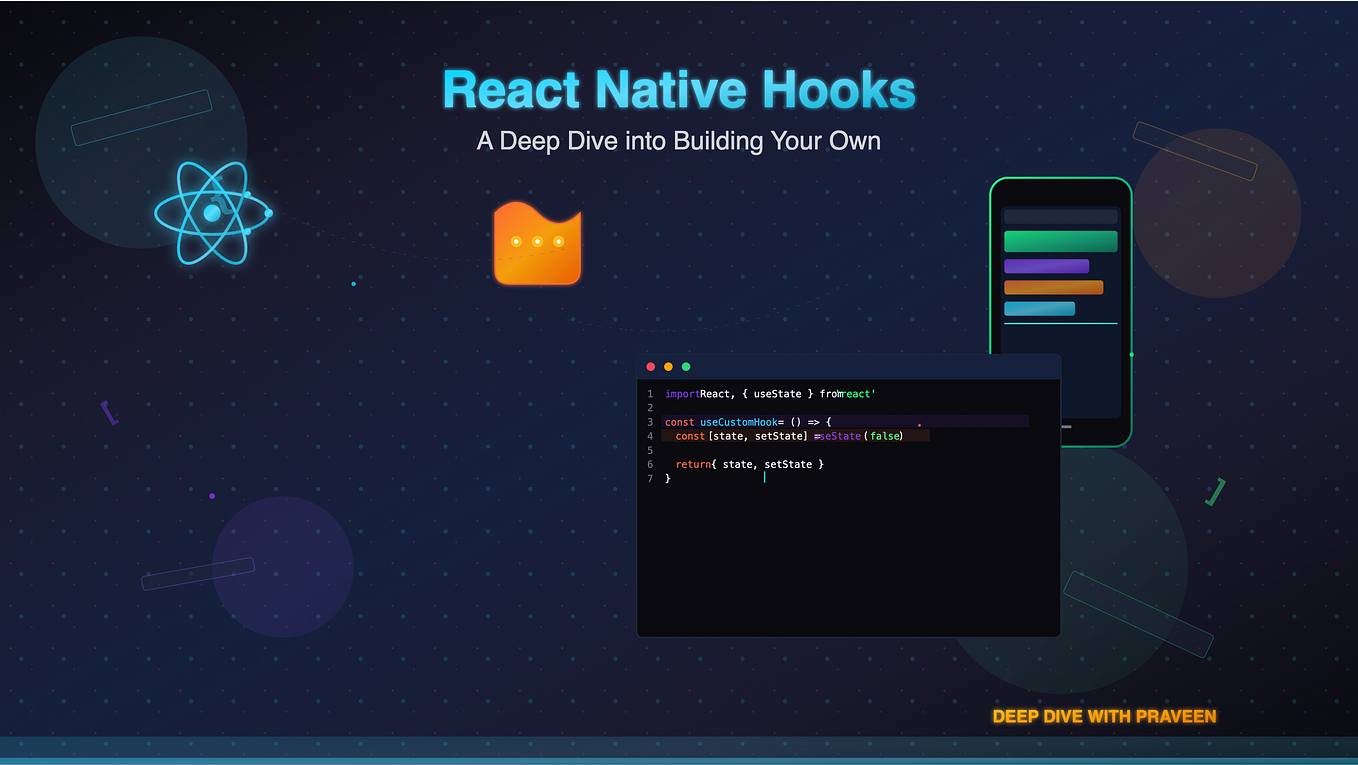Click the three dots inside the flame icon
Viewport: 1358px width, 765px height.
[x=537, y=240]
